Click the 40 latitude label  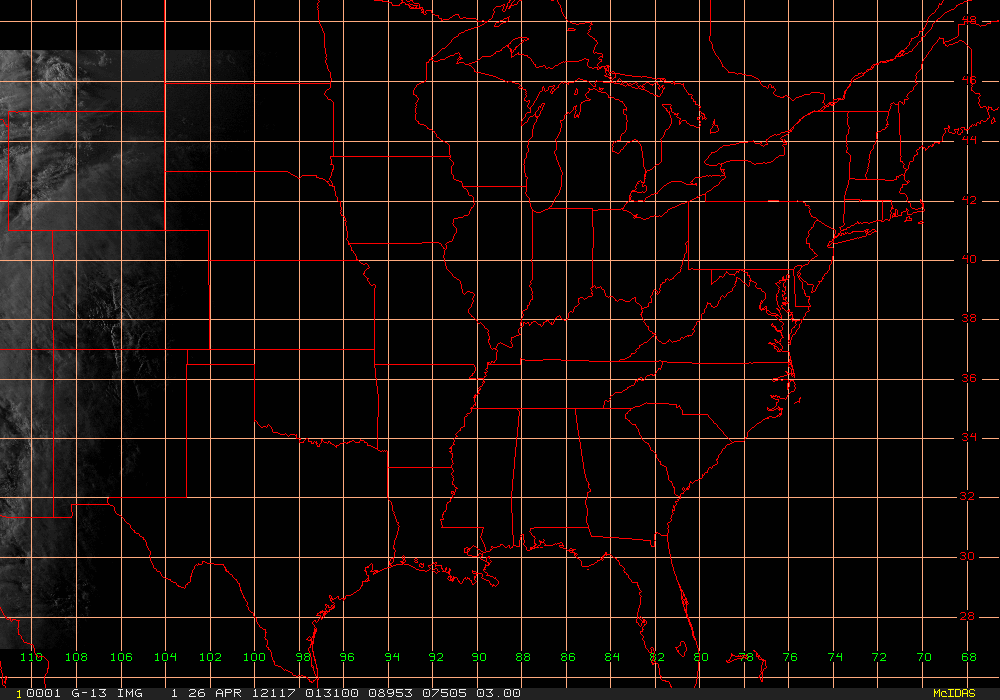[969, 259]
